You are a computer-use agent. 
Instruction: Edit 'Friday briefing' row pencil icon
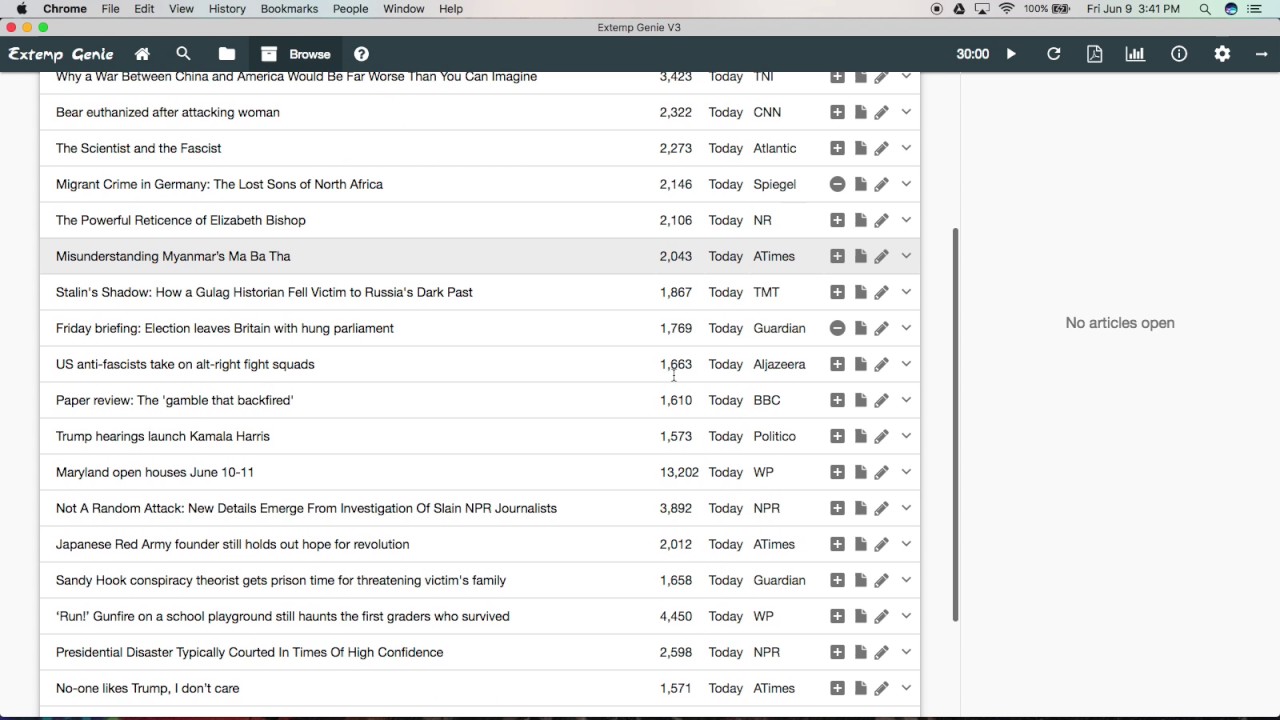[x=881, y=328]
